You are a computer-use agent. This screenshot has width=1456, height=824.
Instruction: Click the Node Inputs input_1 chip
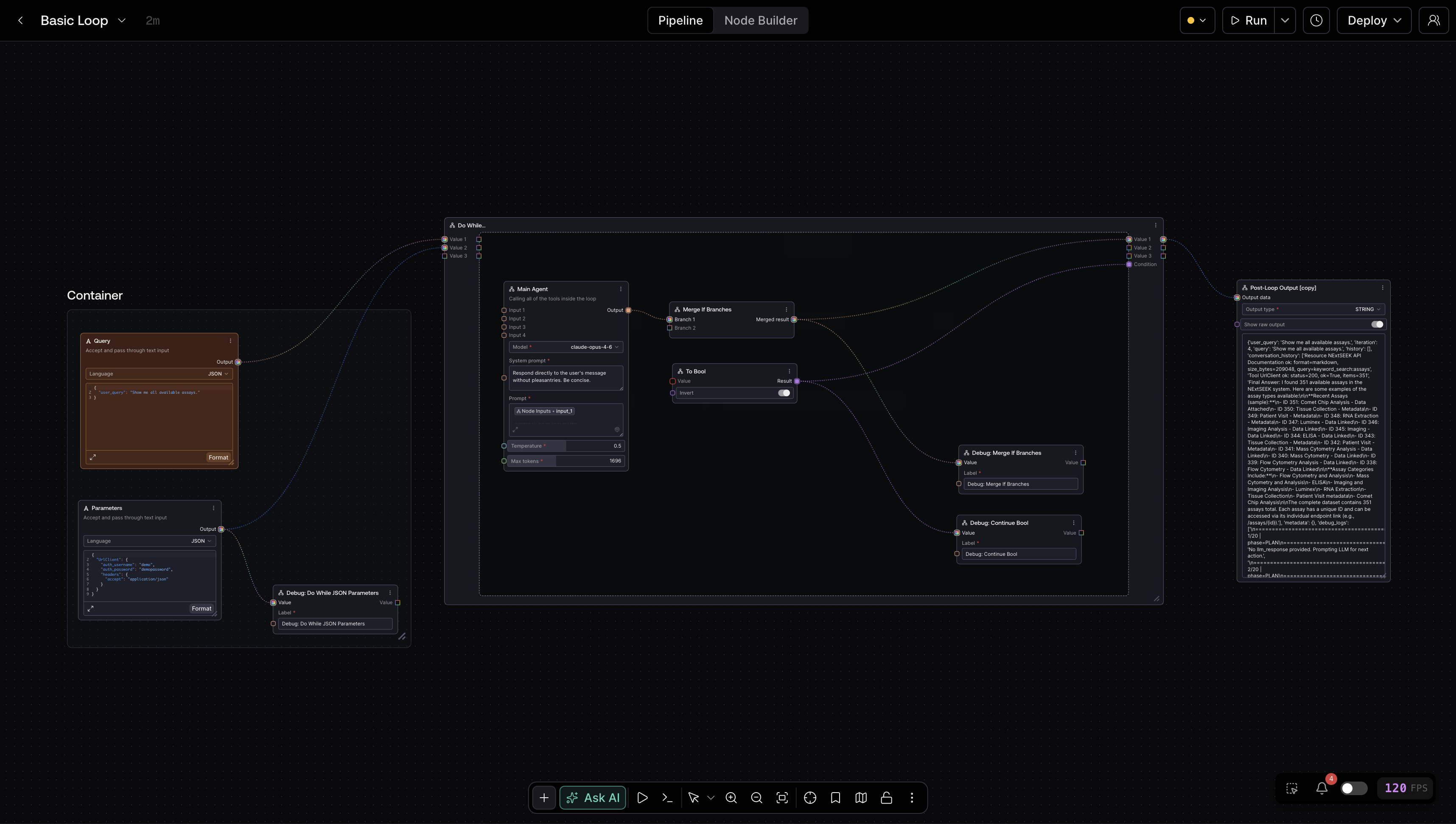(x=545, y=412)
